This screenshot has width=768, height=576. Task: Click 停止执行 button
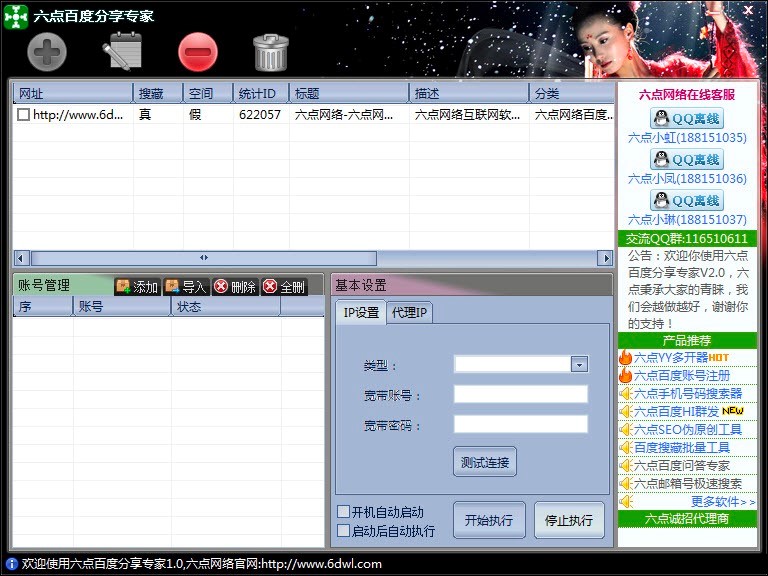(x=569, y=520)
